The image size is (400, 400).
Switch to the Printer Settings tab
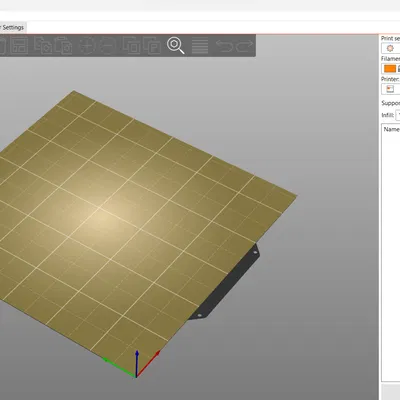click(12, 27)
